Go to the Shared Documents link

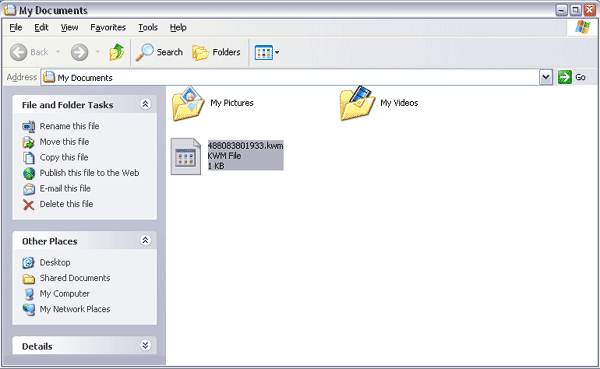pyautogui.click(x=75, y=278)
